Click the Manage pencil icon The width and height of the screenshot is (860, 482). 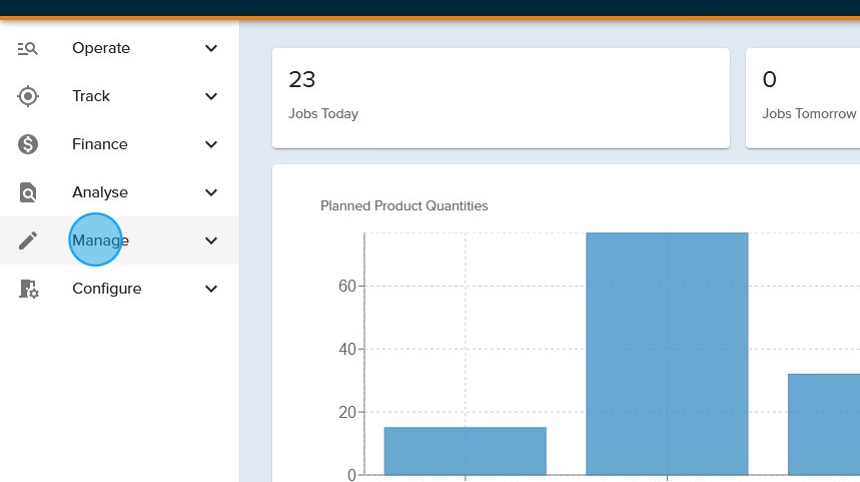coord(28,240)
